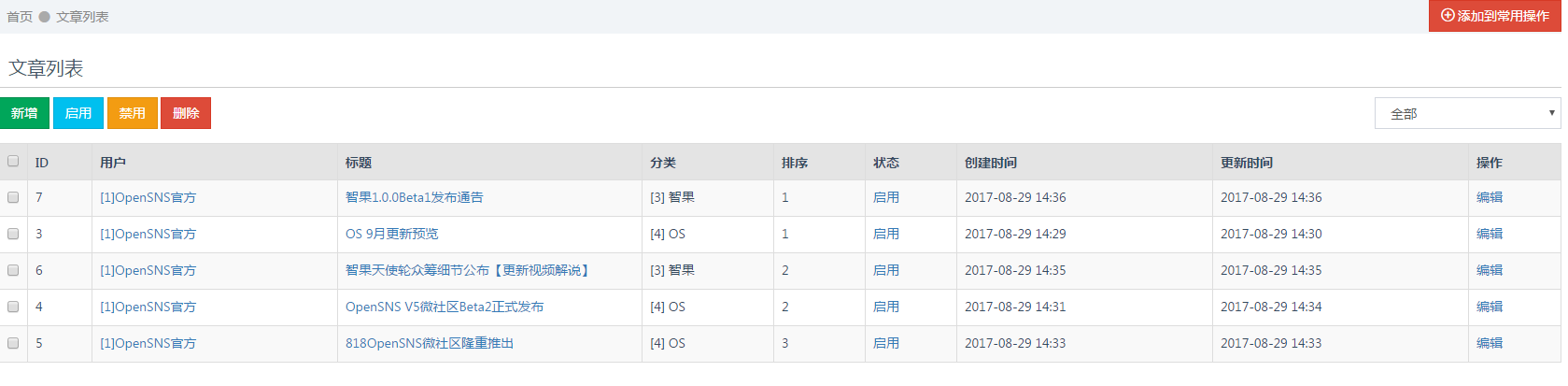Viewport: 1568px width, 386px height.
Task: Click the red 删除 button
Action: (x=186, y=113)
